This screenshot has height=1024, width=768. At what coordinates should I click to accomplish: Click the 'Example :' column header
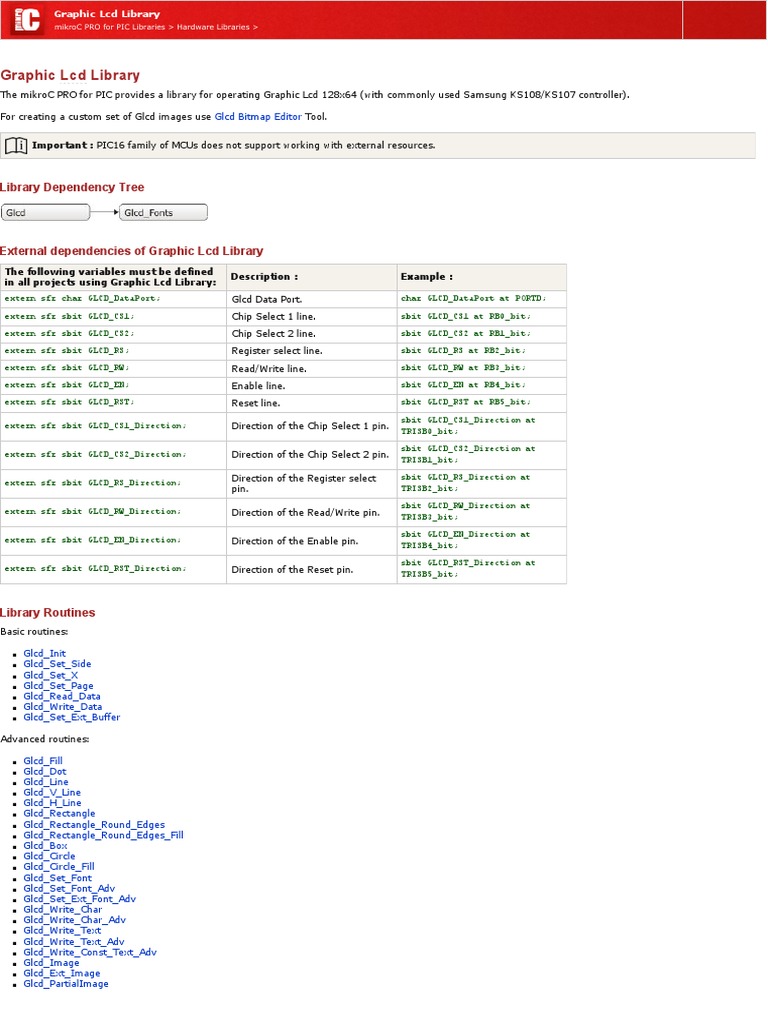tap(481, 277)
